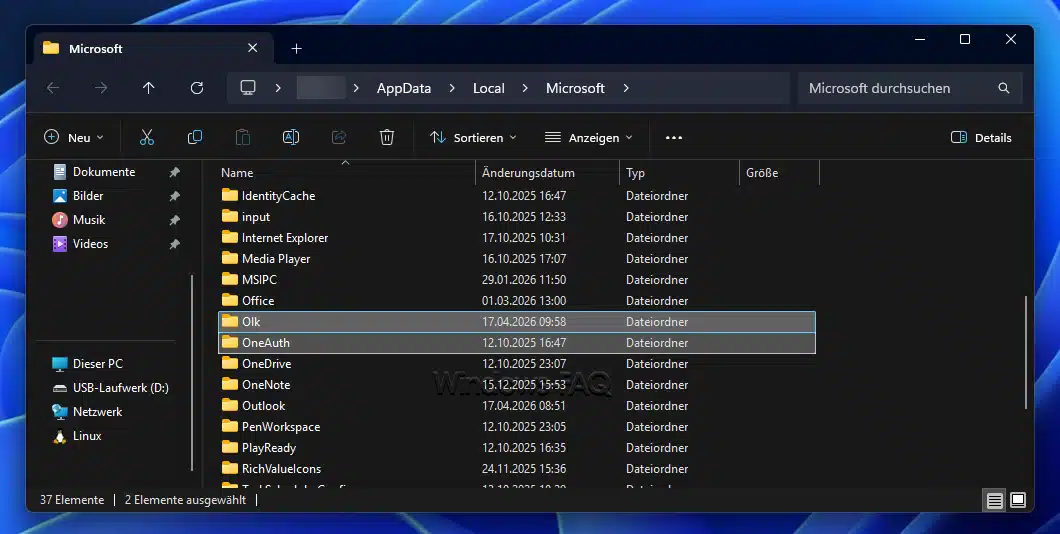Click the Refresh arrow icon
This screenshot has height=534, width=1060.
click(197, 88)
